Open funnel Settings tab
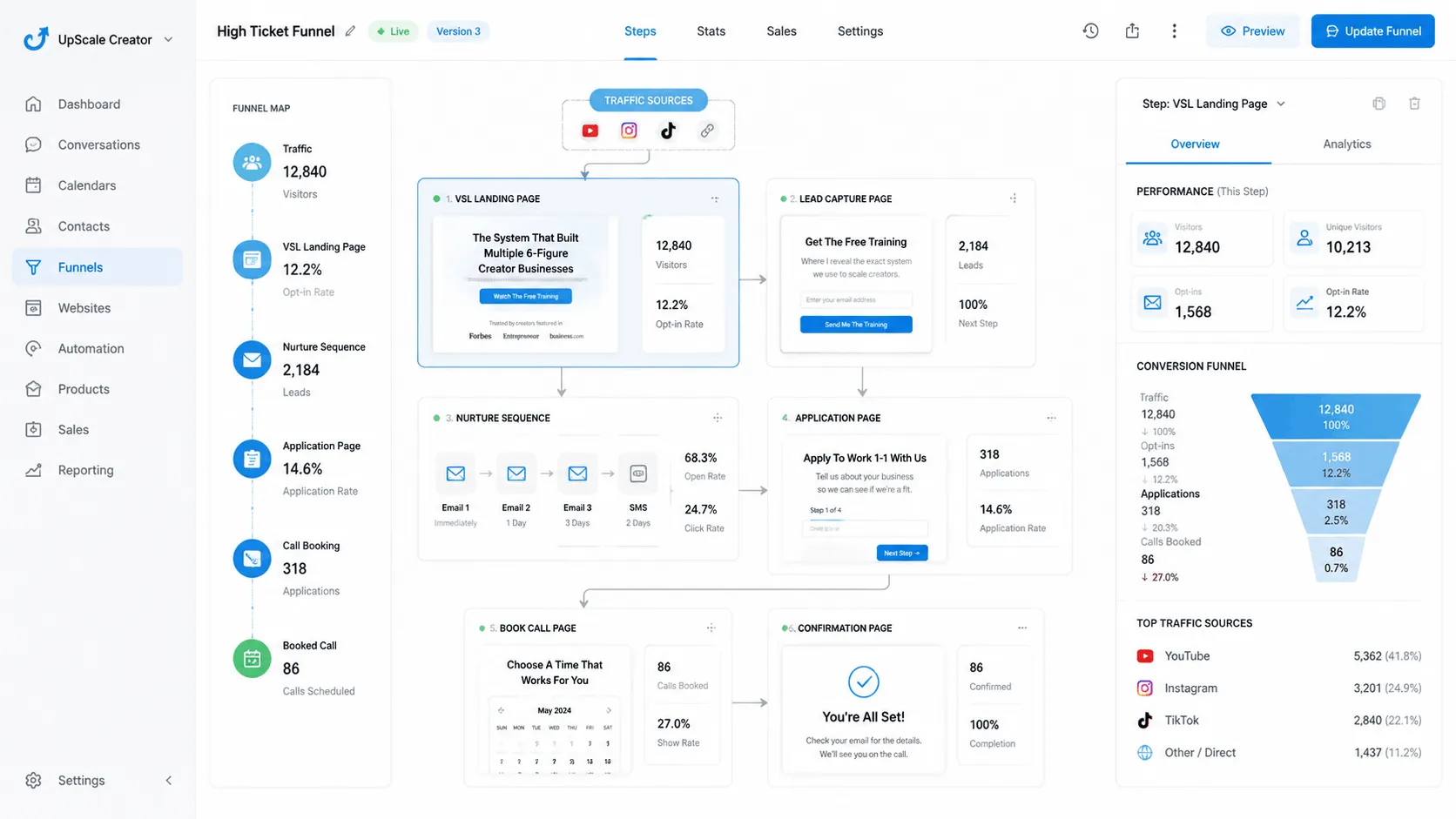This screenshot has width=1456, height=819. coord(859,31)
